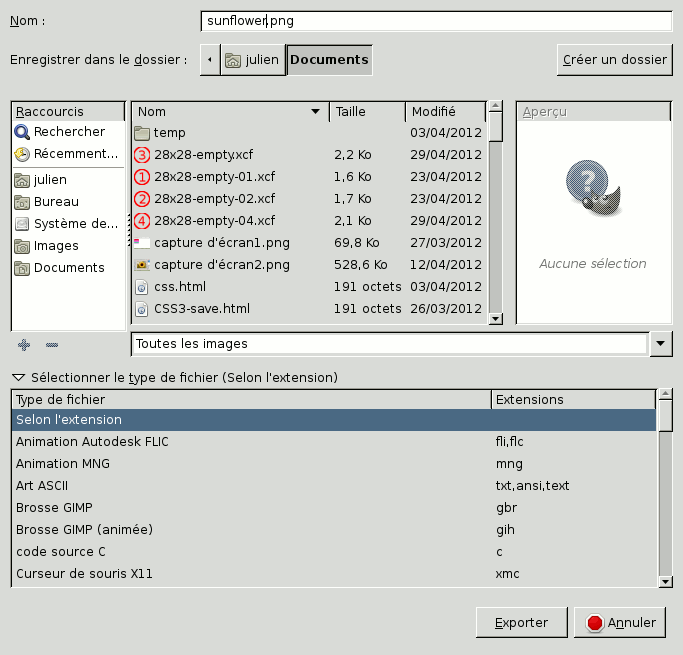
Task: Click the capture d'écran2.png thumbnail icon
Action: tap(142, 265)
